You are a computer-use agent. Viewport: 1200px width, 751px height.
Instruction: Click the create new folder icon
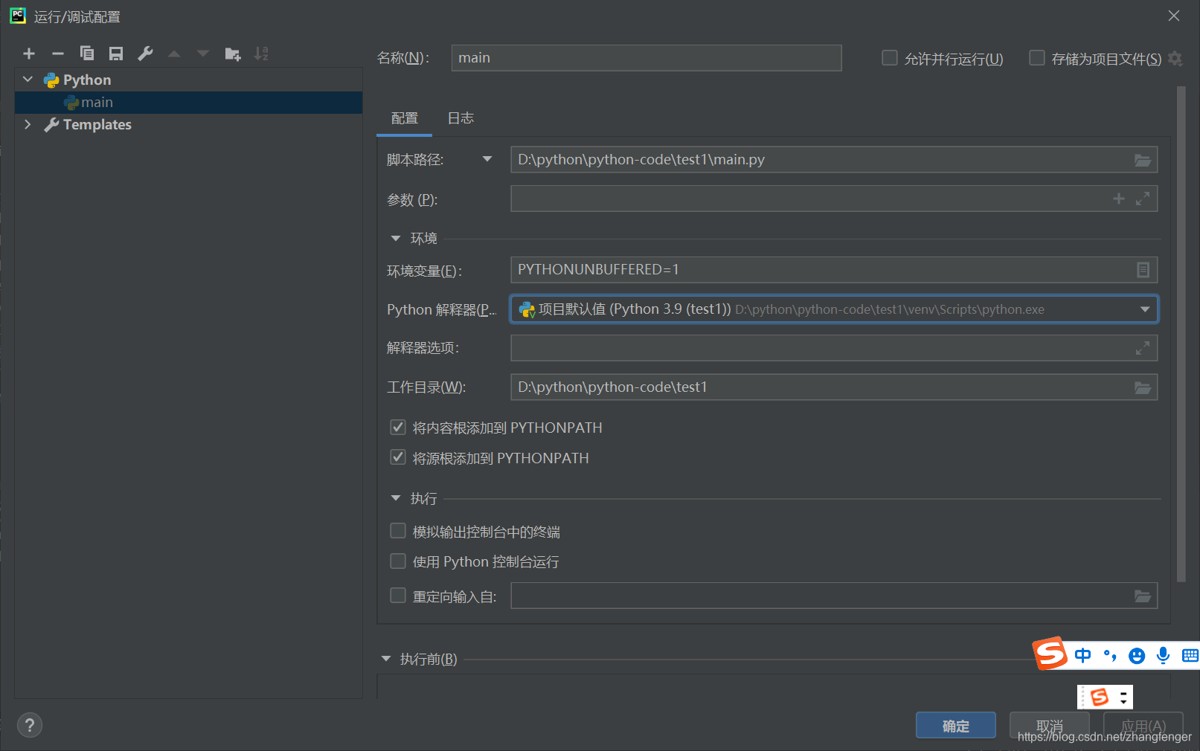tap(233, 54)
